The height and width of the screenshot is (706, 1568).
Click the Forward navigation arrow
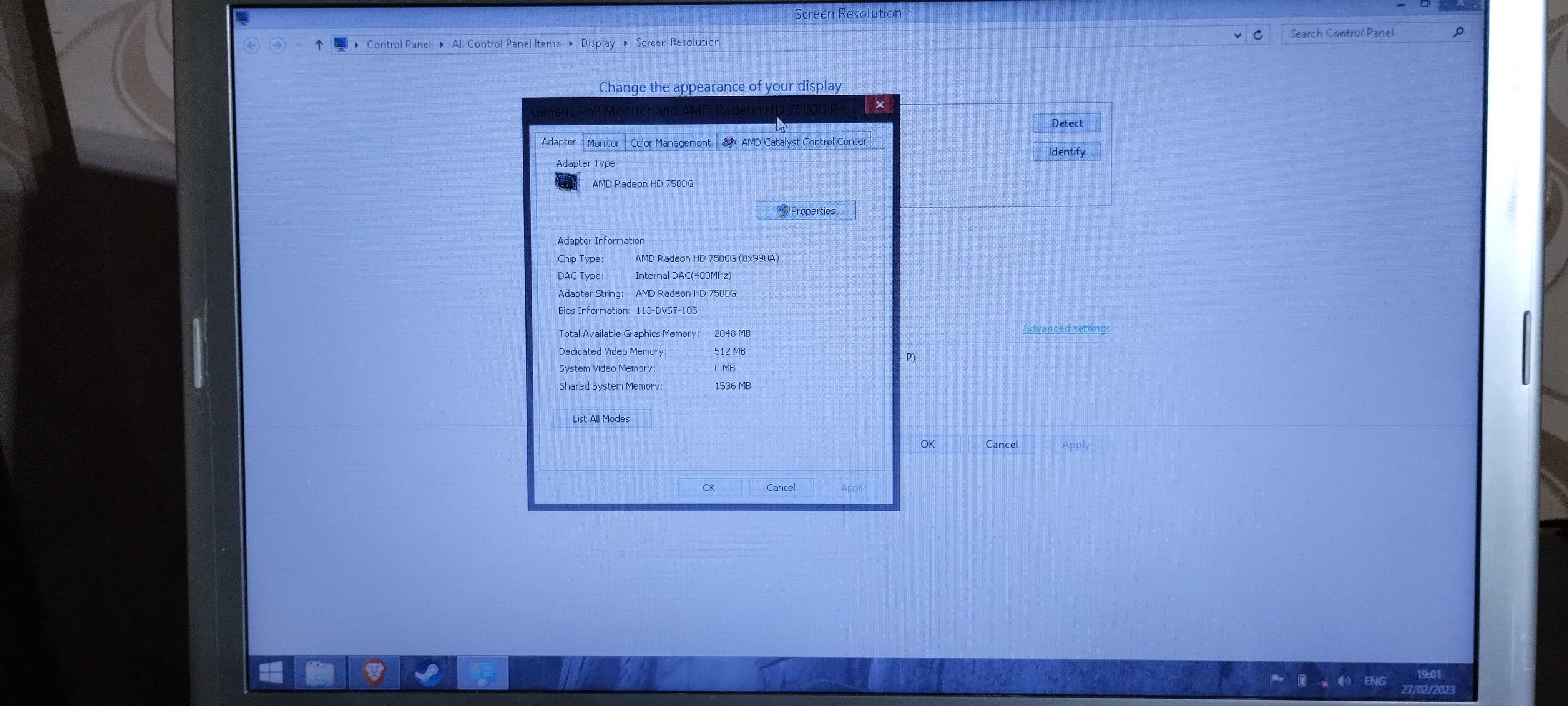coord(277,45)
